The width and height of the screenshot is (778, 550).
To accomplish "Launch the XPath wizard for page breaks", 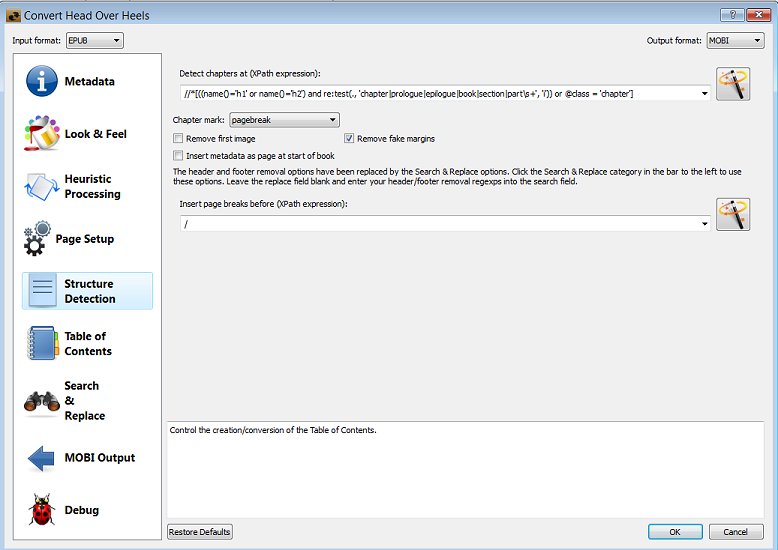I will click(733, 214).
